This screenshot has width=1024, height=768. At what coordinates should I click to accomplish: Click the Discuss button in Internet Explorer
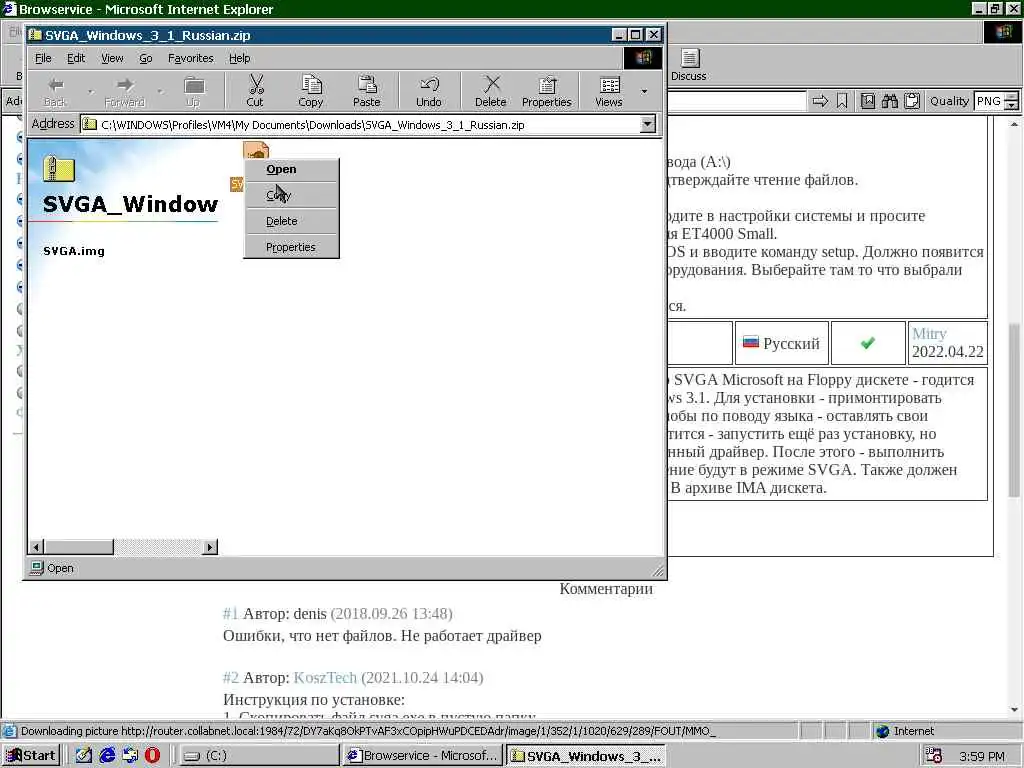[x=689, y=65]
